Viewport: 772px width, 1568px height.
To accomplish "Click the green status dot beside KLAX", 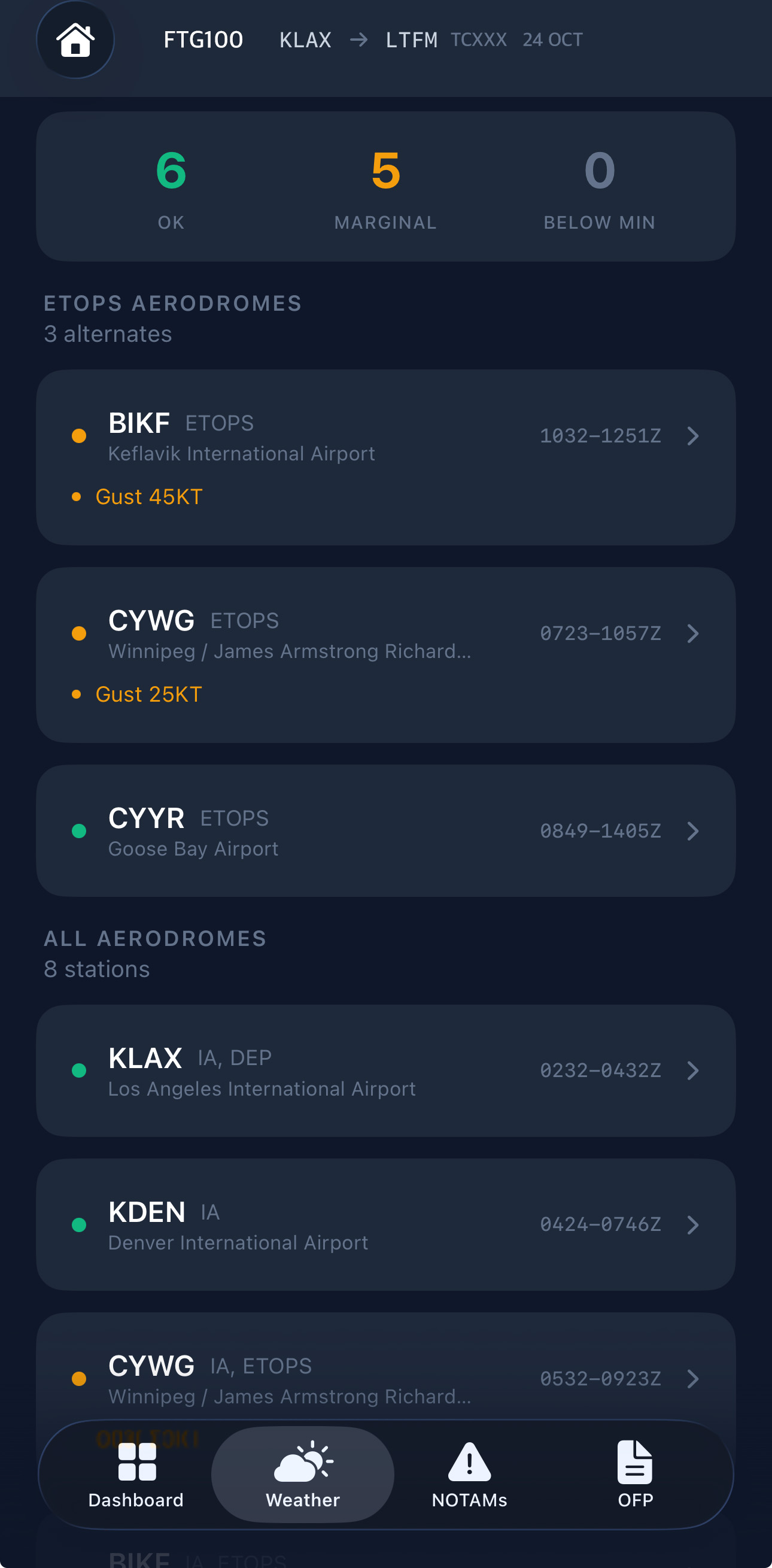I will (79, 1070).
